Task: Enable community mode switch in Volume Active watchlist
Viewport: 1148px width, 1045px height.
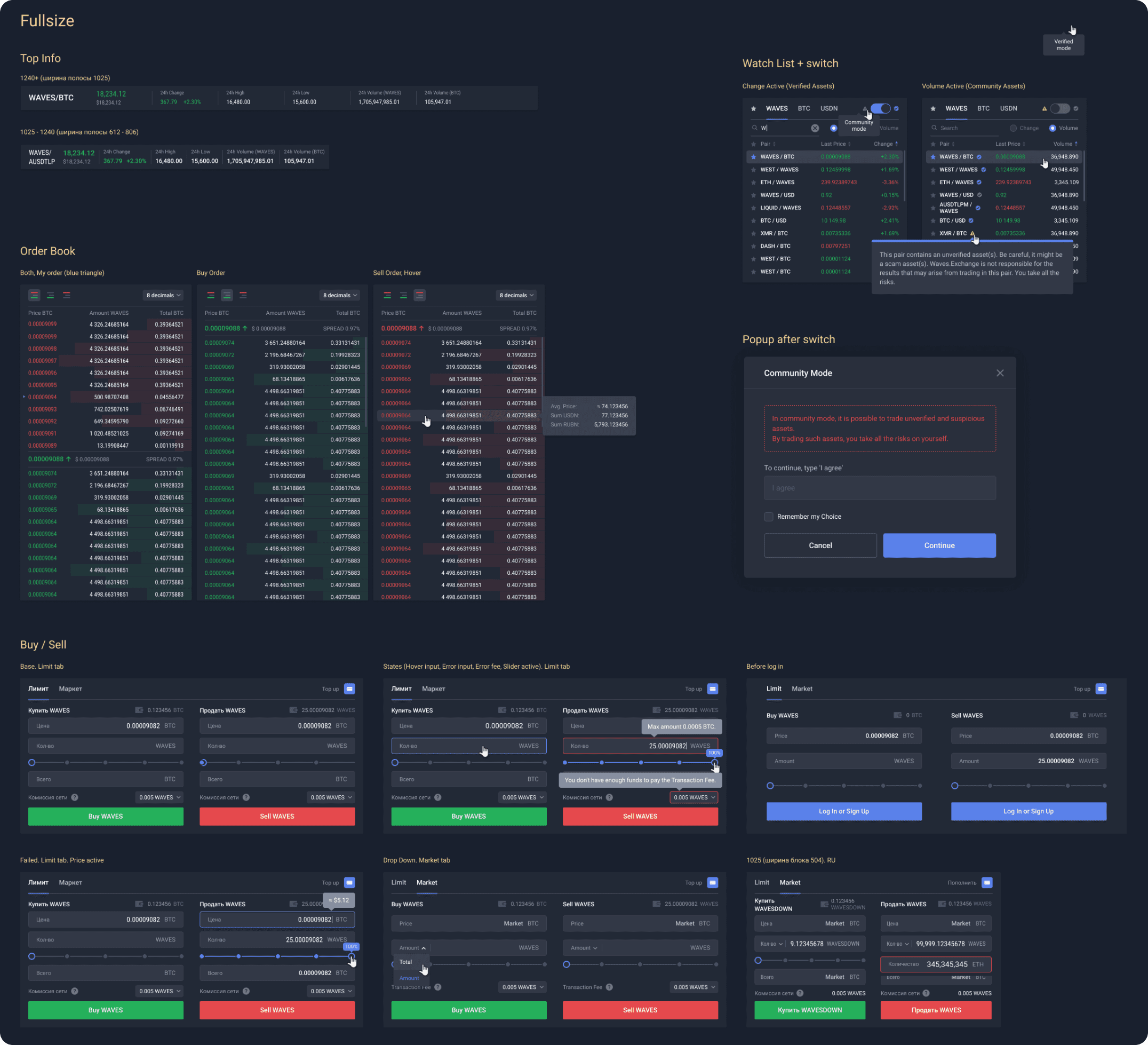Action: pyautogui.click(x=1060, y=109)
